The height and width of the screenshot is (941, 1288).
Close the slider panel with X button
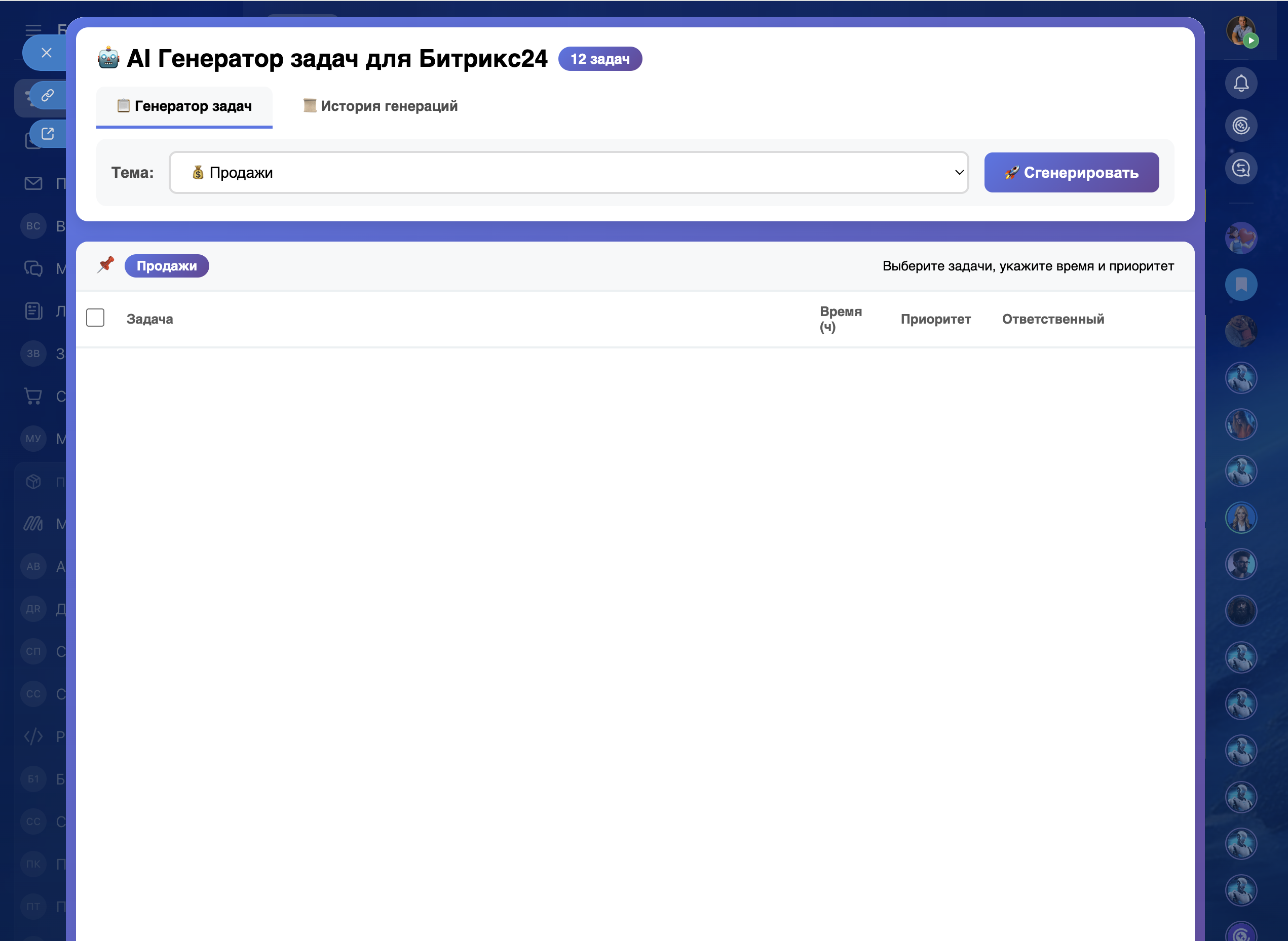[x=47, y=53]
